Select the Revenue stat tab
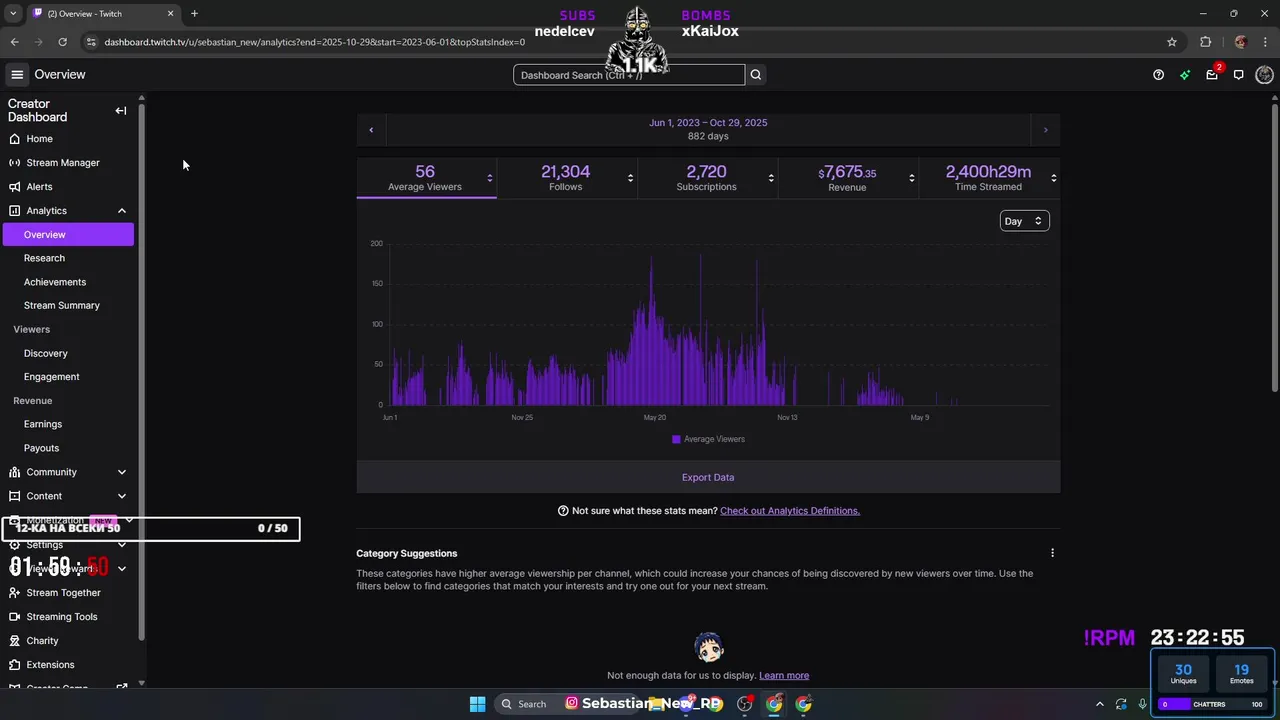Viewport: 1280px width, 720px height. tap(847, 178)
